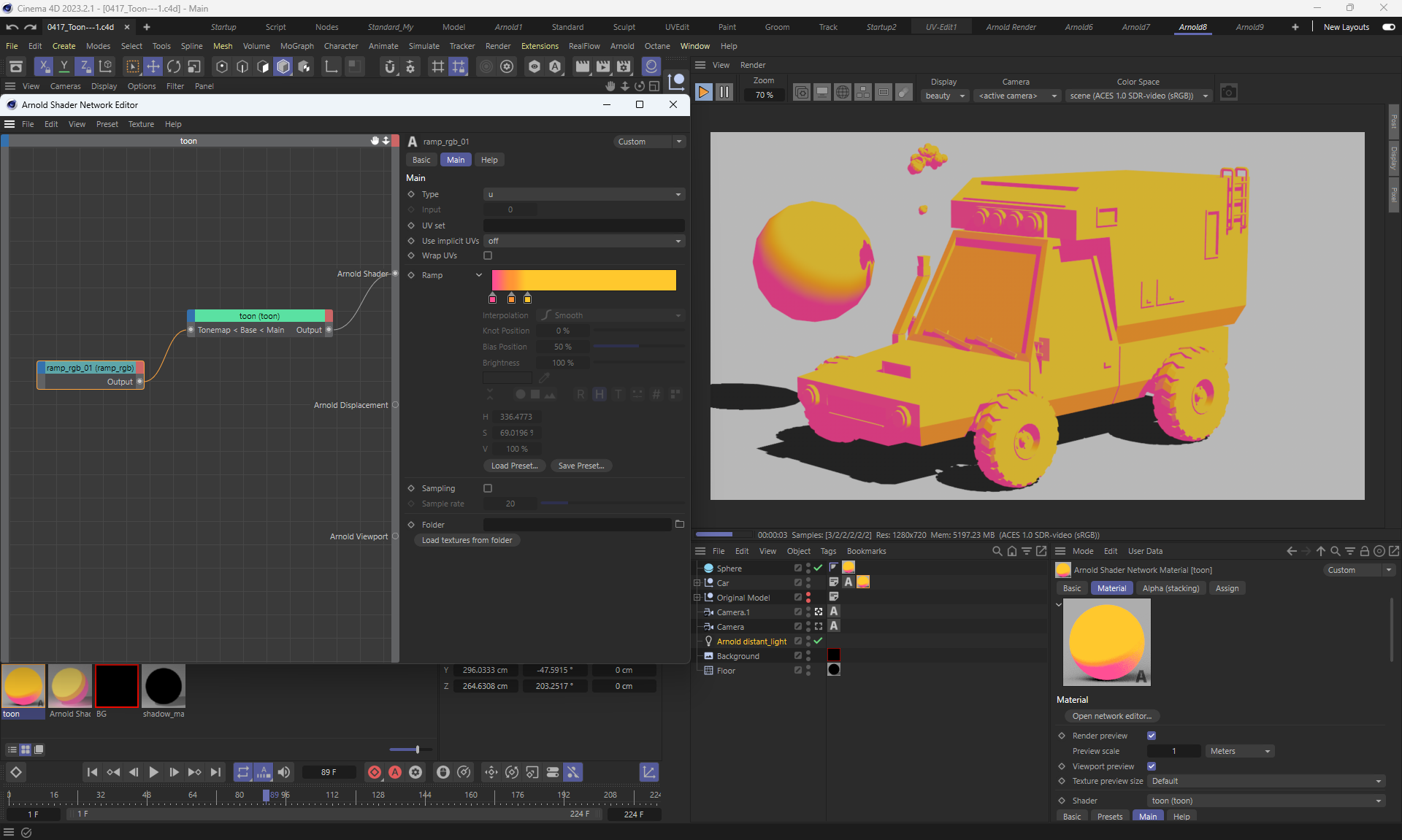Enable the Wrap UVs checkbox

tap(488, 255)
